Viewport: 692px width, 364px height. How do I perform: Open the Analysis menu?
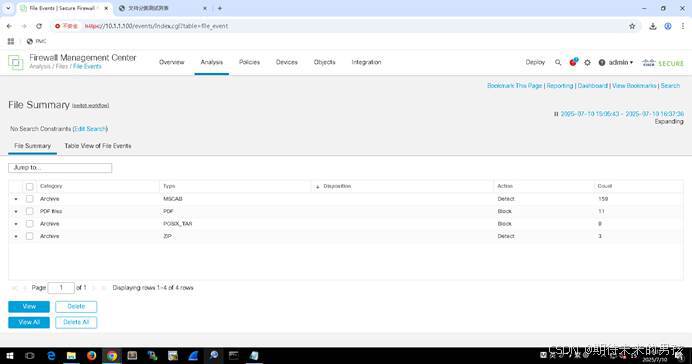[x=212, y=62]
